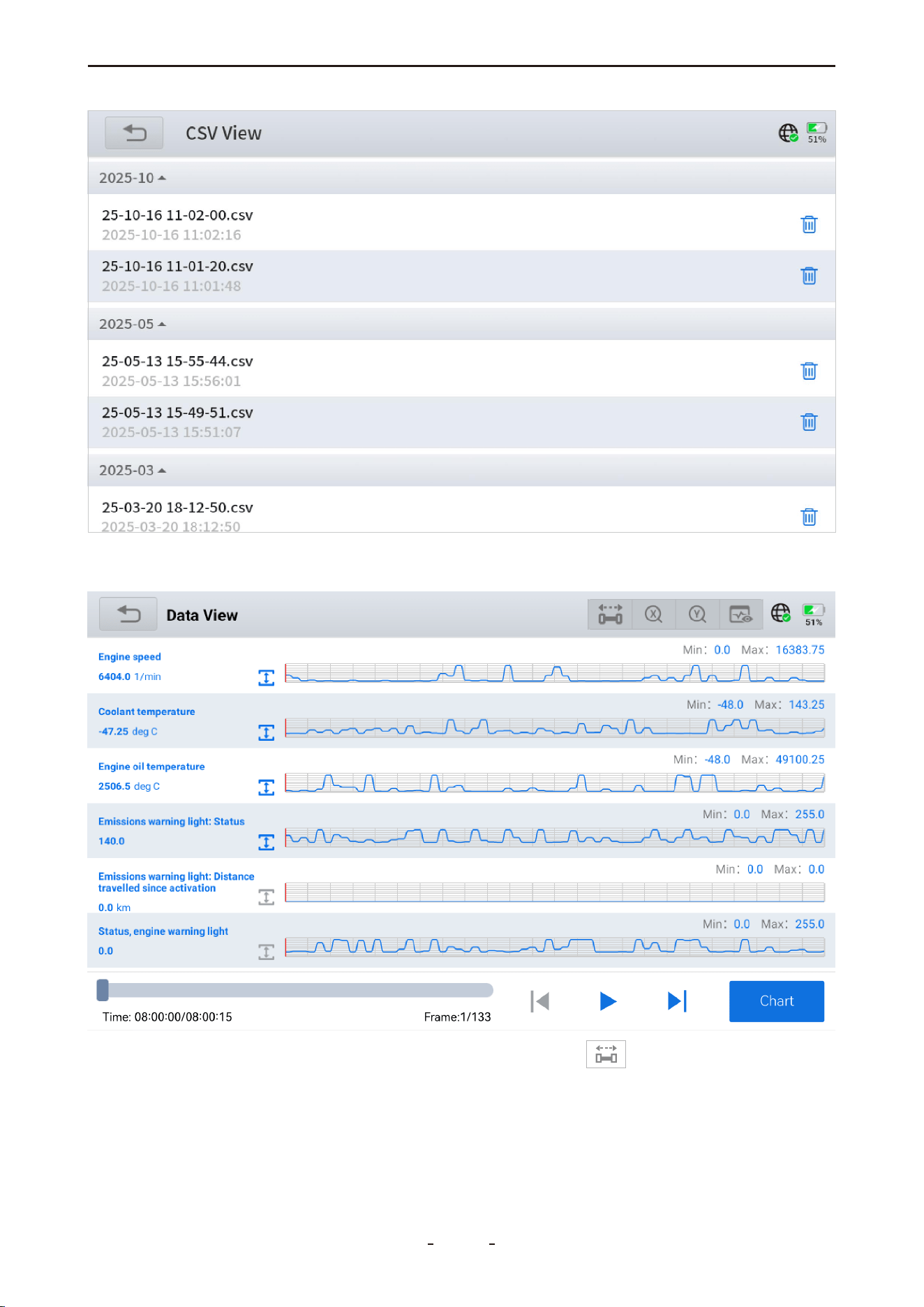This screenshot has width=924, height=1307.
Task: Open the 25-10-16 11-01-20.csv file
Action: point(461,276)
